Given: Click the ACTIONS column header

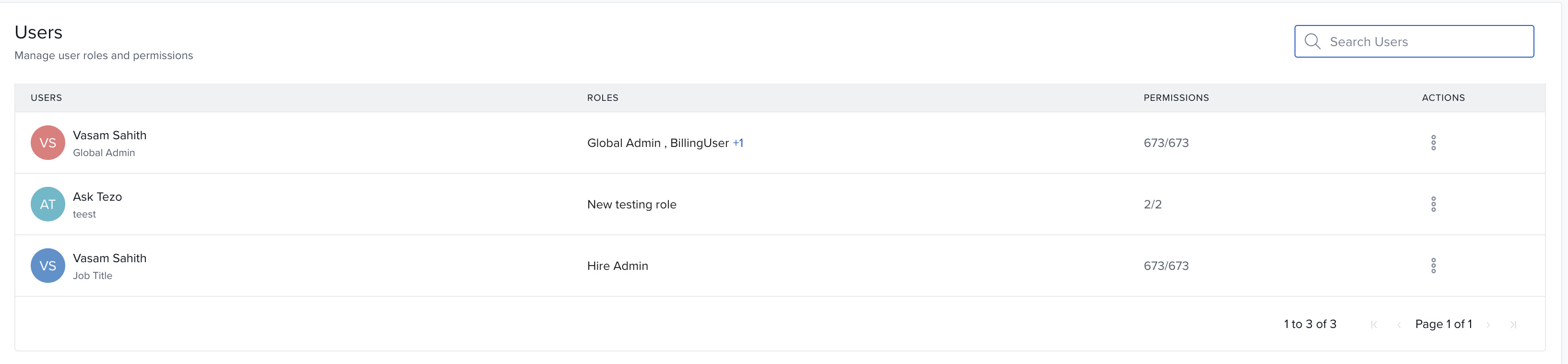Looking at the screenshot, I should point(1443,97).
